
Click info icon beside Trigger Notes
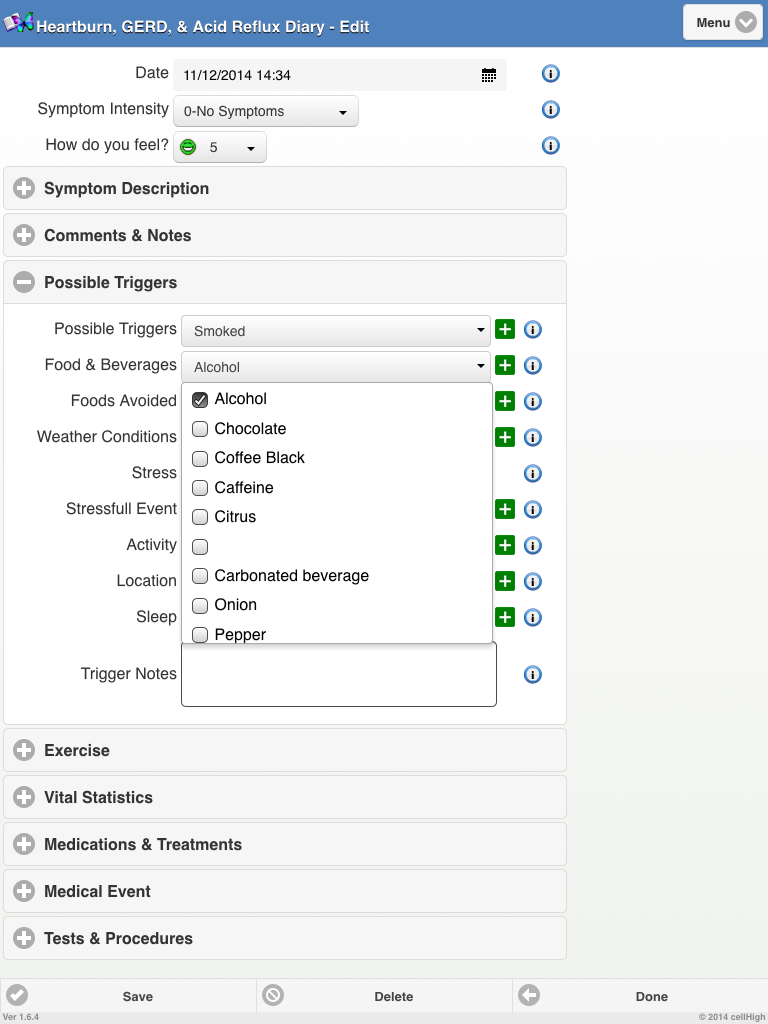(533, 674)
